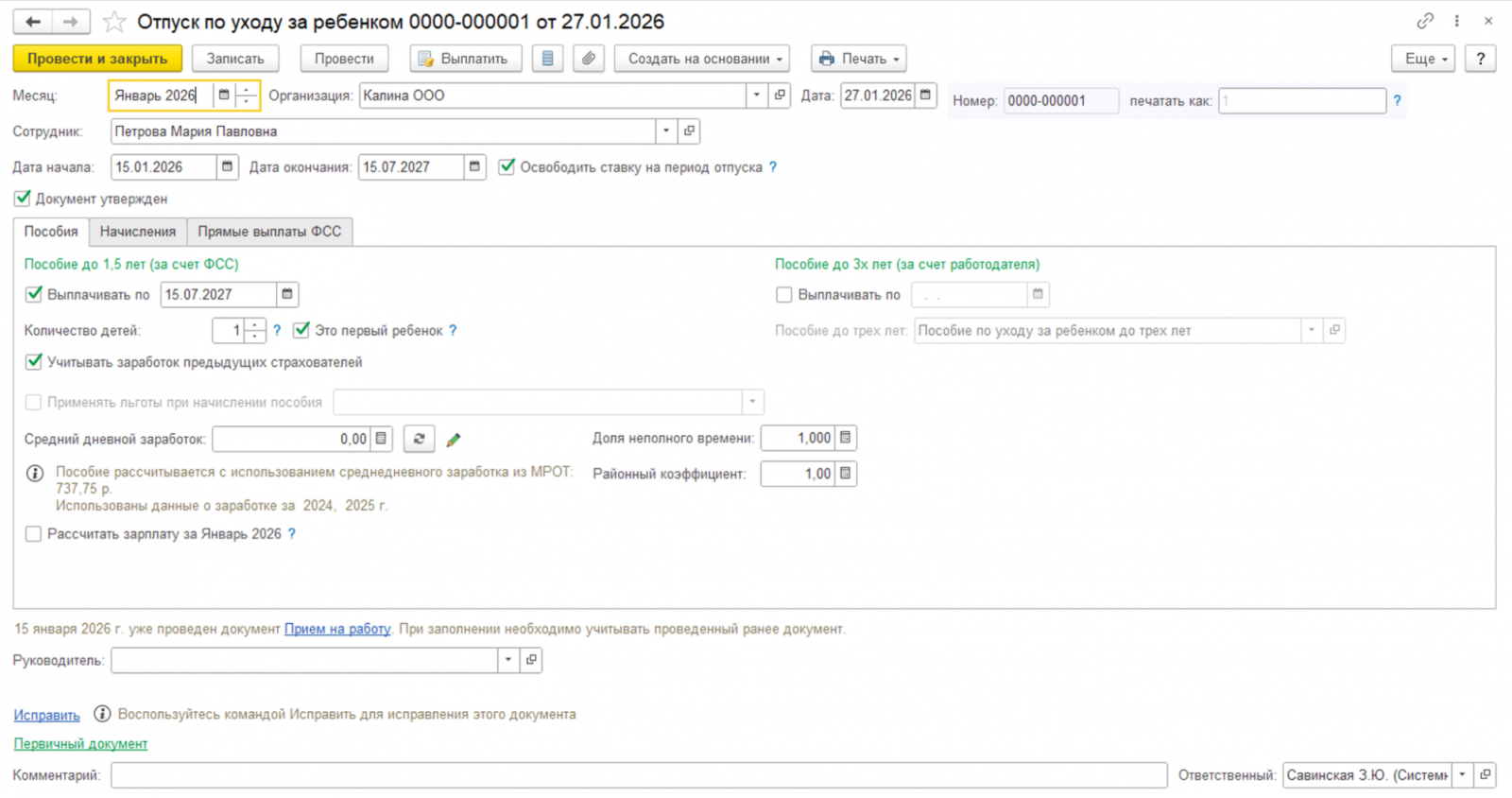Expand Ответственный dropdown list

point(1462,775)
